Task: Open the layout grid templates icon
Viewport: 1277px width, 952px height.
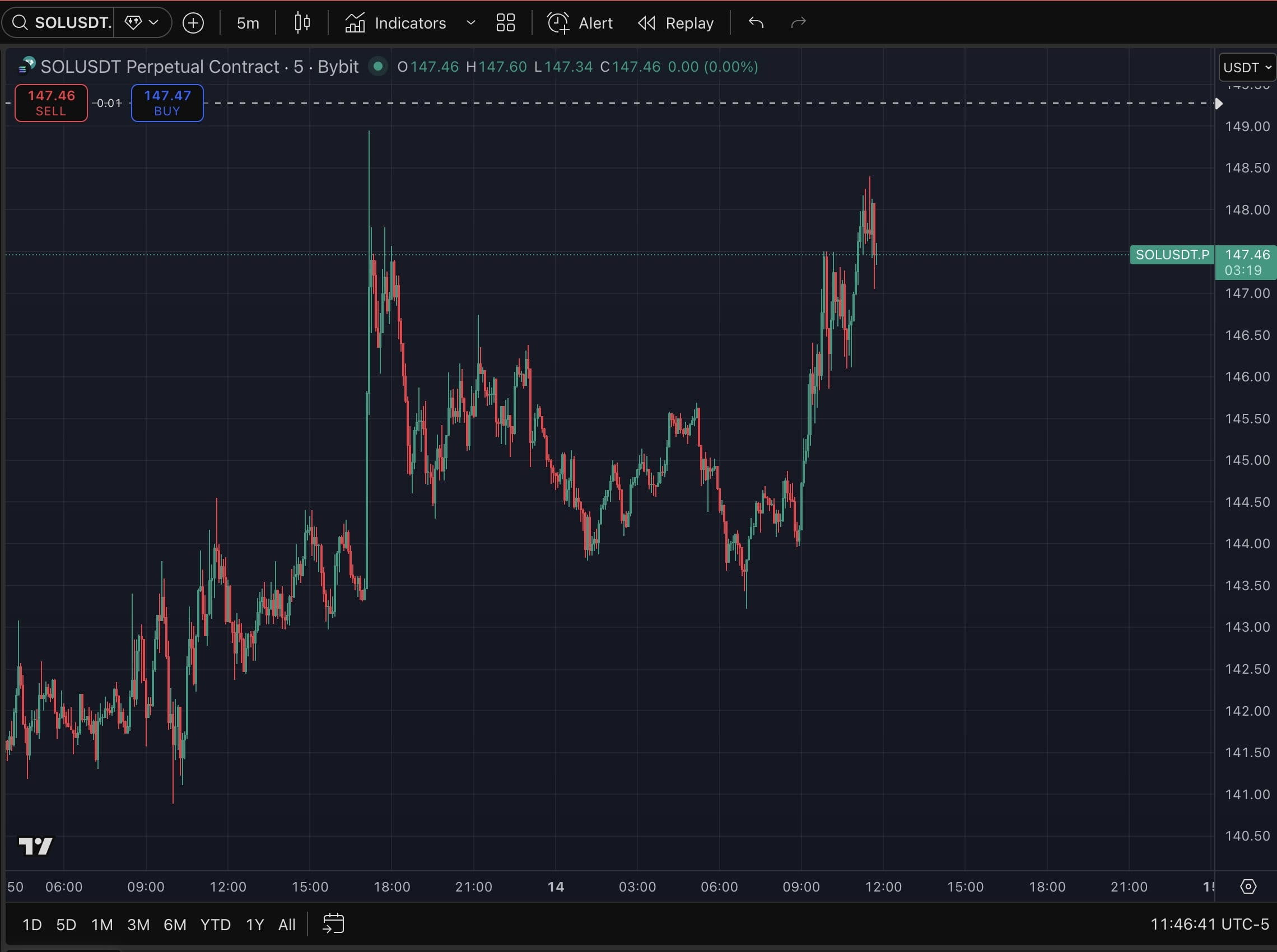Action: (x=505, y=23)
